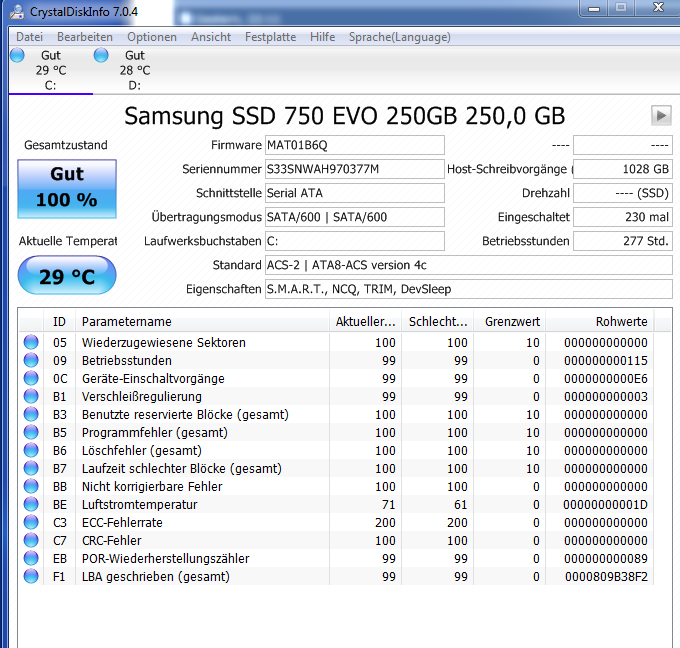The height and width of the screenshot is (648, 680).
Task: Click the serial number field S33SNWAH970377M
Action: coord(354,169)
